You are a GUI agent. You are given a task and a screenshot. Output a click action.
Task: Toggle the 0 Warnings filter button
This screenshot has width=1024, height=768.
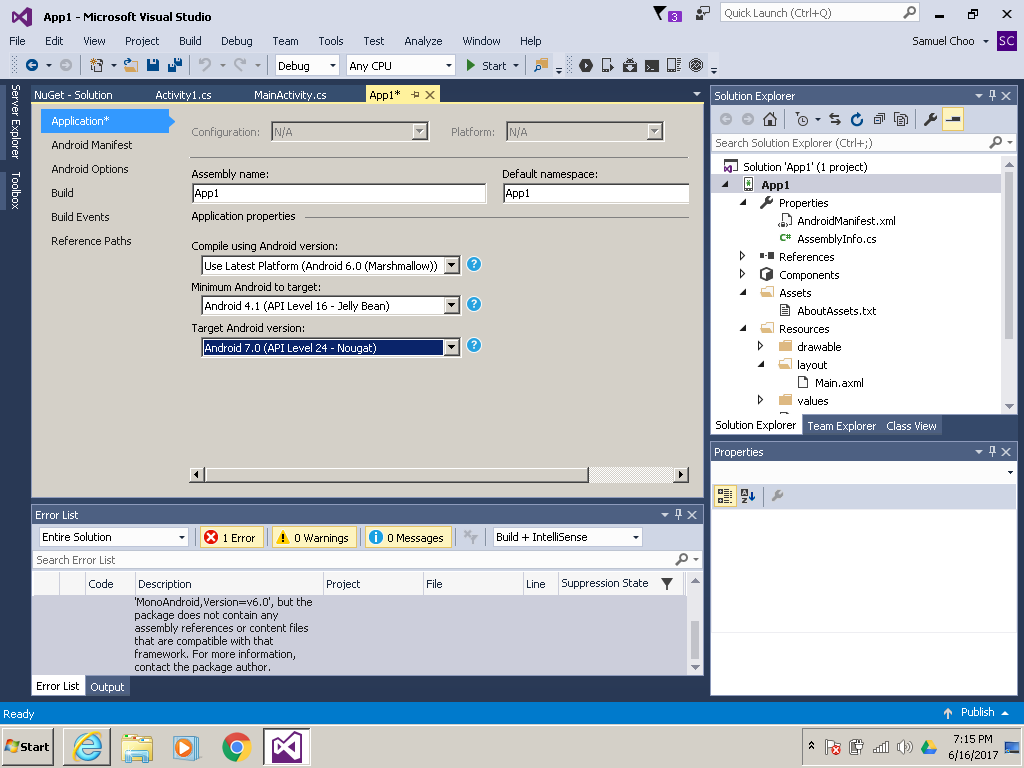coord(314,537)
